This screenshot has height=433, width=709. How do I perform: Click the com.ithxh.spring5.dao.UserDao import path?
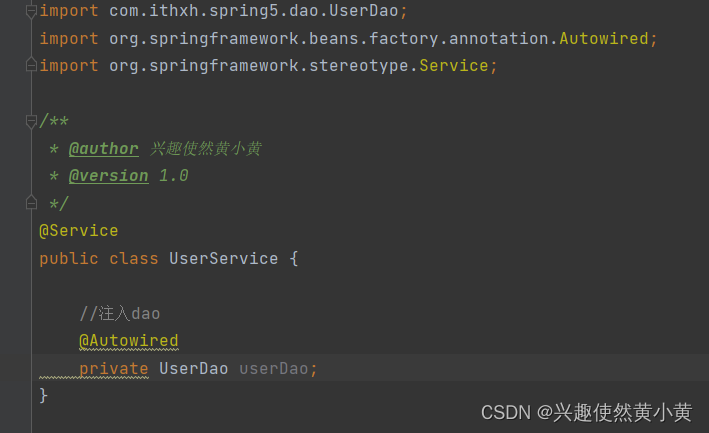click(254, 11)
